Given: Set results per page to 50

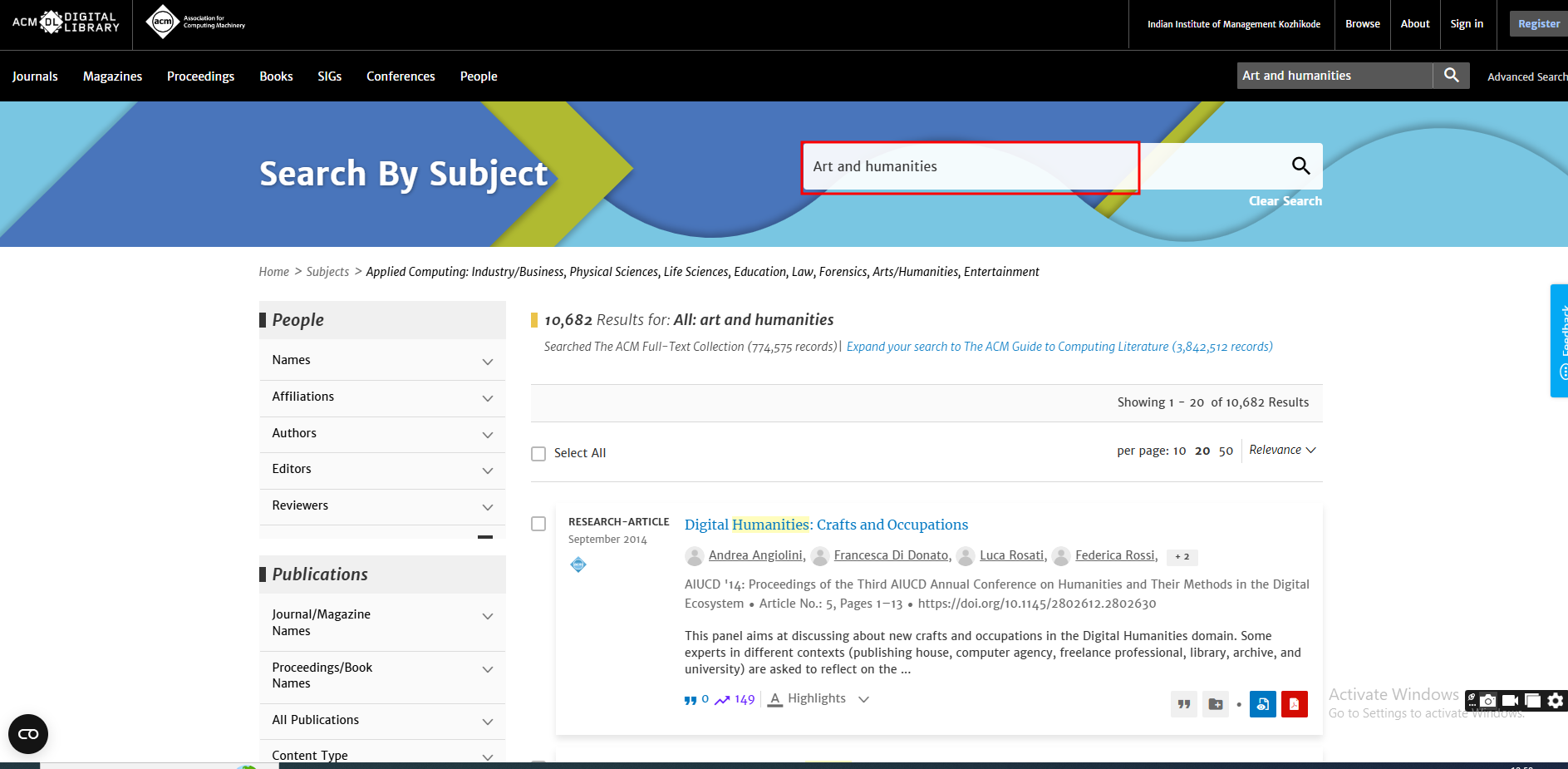Looking at the screenshot, I should point(1226,451).
